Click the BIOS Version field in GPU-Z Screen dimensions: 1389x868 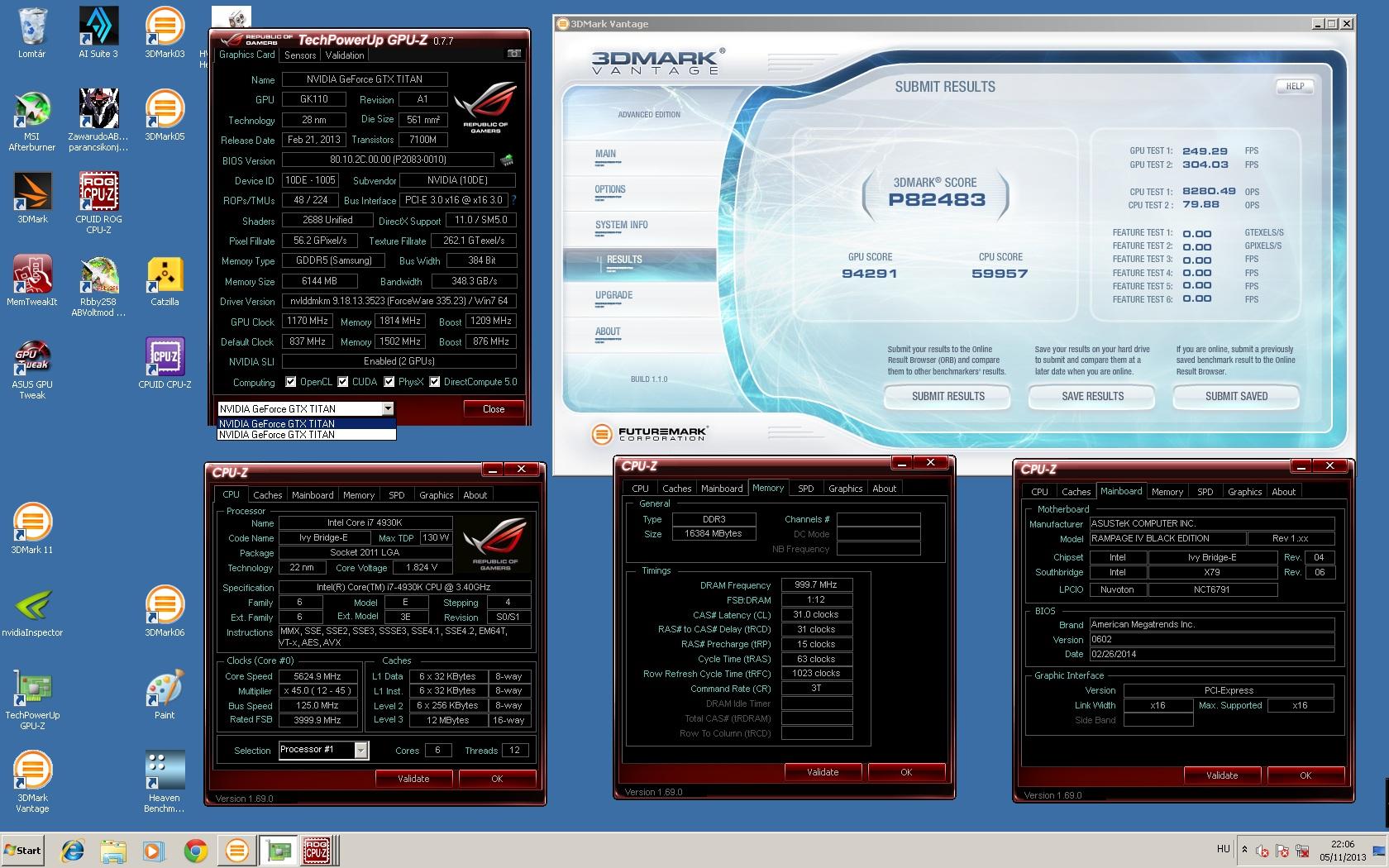[x=388, y=160]
